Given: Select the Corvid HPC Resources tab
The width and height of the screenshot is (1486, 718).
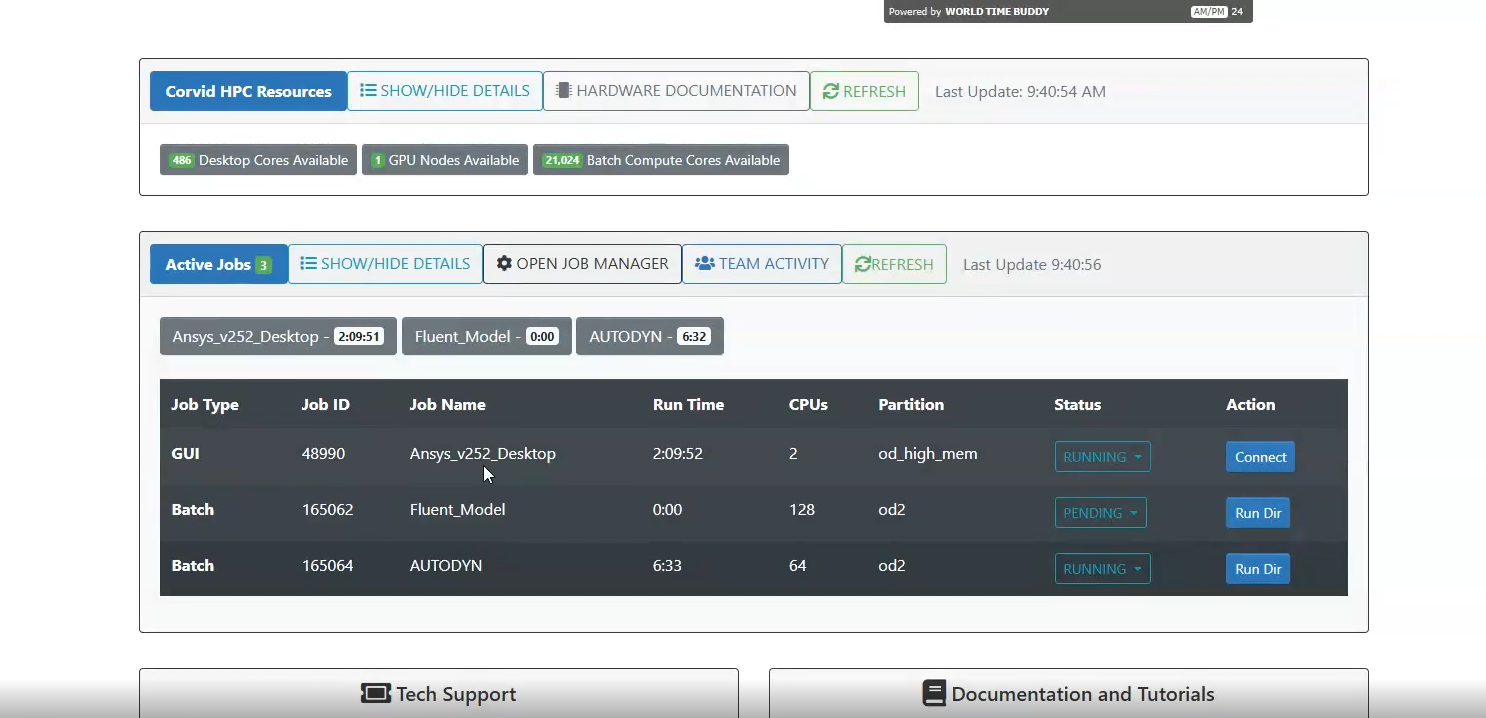Looking at the screenshot, I should [248, 91].
